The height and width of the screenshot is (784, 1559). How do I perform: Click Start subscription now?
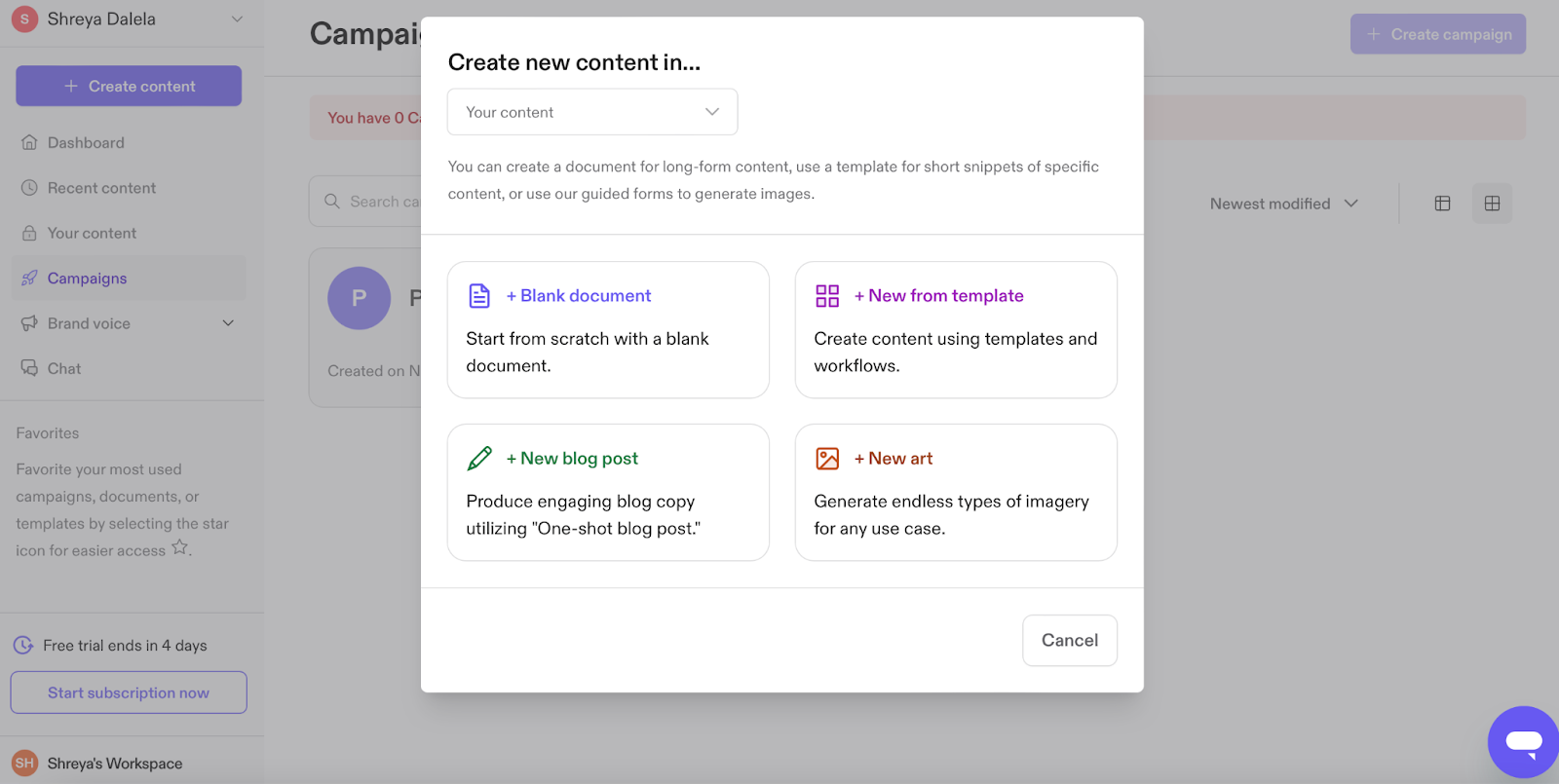[129, 692]
